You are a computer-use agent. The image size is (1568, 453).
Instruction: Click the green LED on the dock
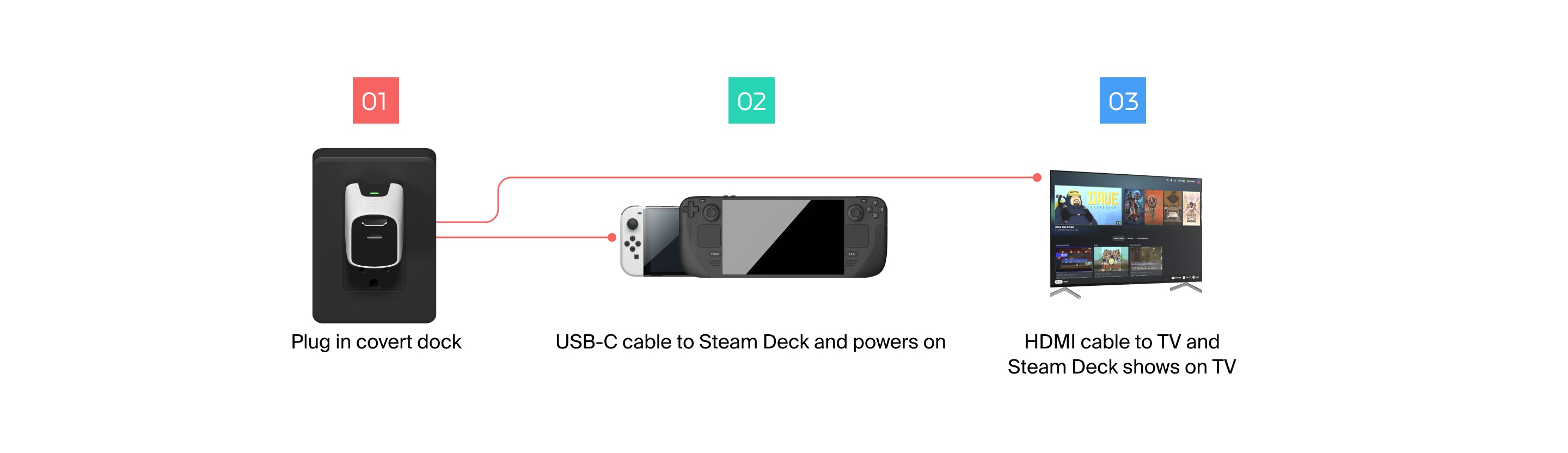[375, 193]
